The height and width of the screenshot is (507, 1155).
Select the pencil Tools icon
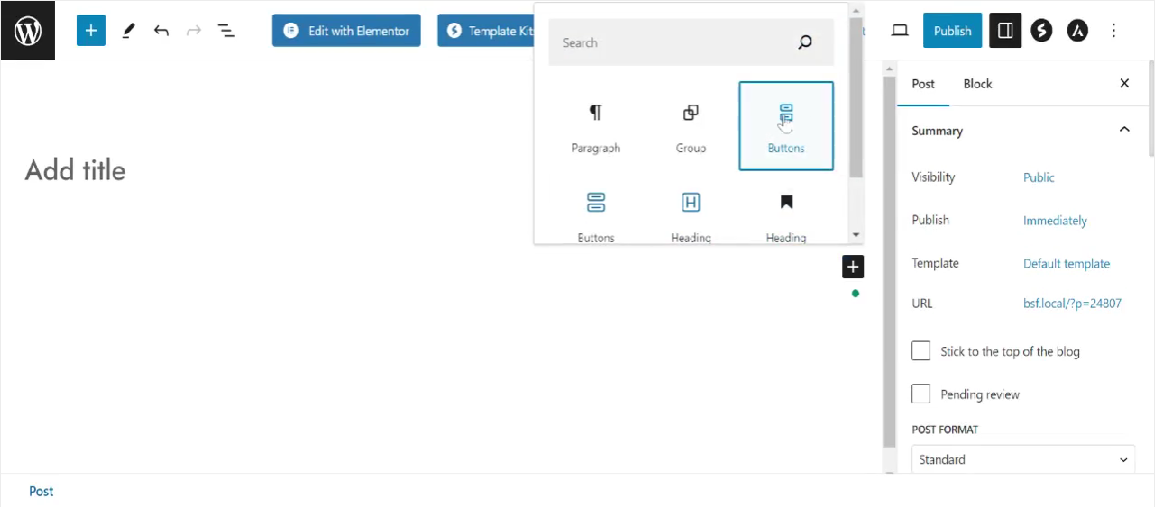click(x=128, y=31)
